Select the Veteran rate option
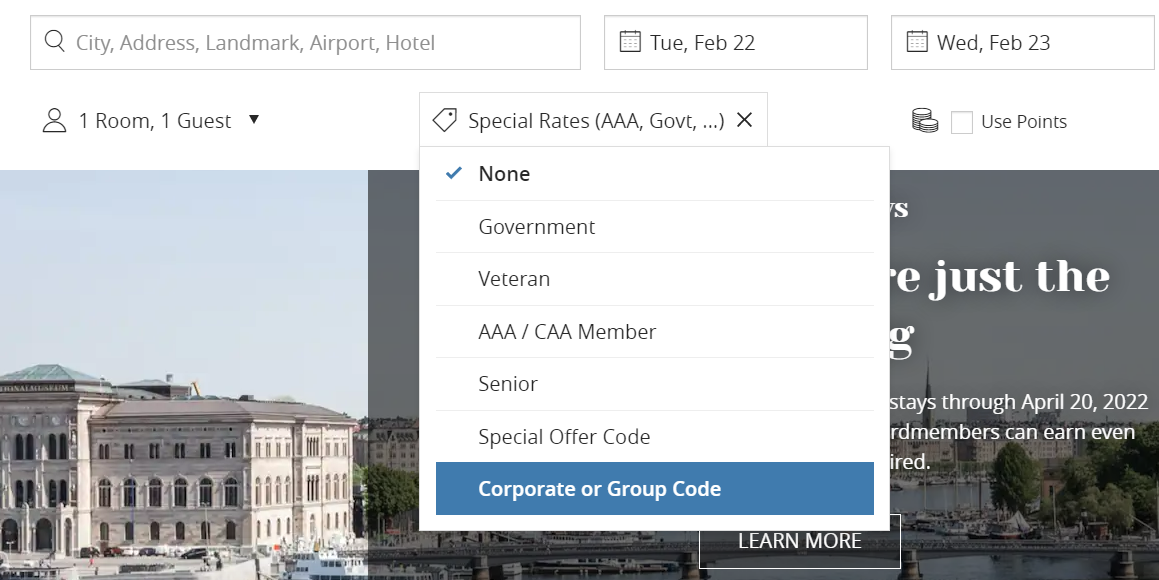The height and width of the screenshot is (580, 1159). point(514,279)
